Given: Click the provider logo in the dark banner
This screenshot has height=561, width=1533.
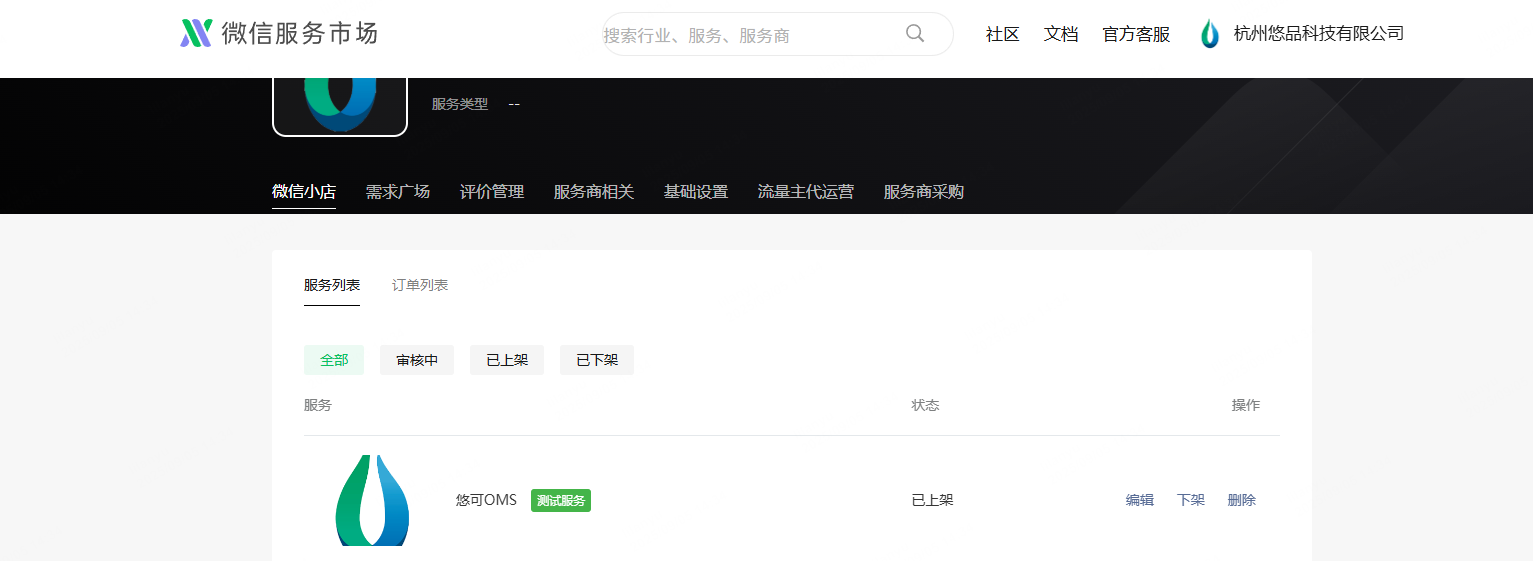Looking at the screenshot, I should tap(340, 105).
